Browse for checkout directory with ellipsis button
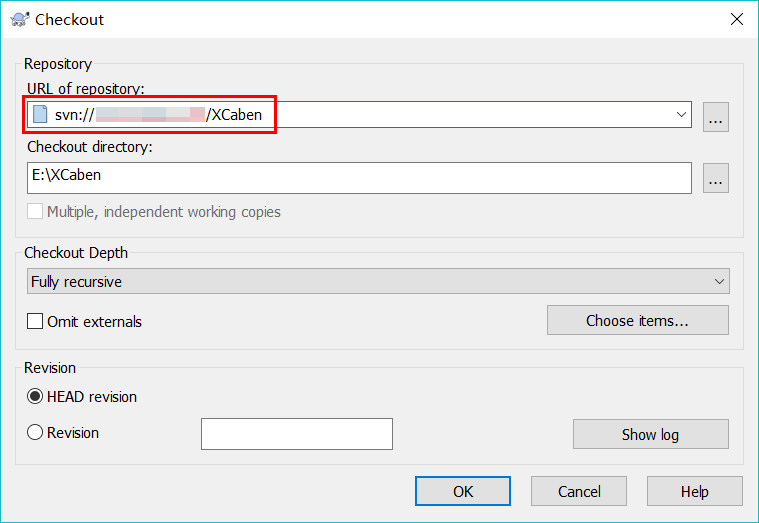The width and height of the screenshot is (759, 523). click(x=715, y=177)
